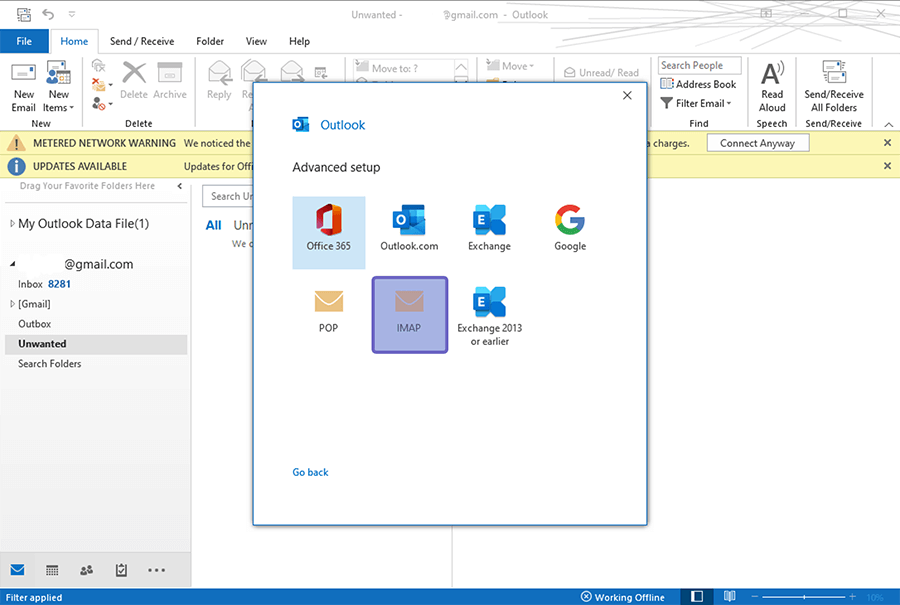Select Move to: ? quick step
Viewport: 900px width, 605px height.
[404, 68]
